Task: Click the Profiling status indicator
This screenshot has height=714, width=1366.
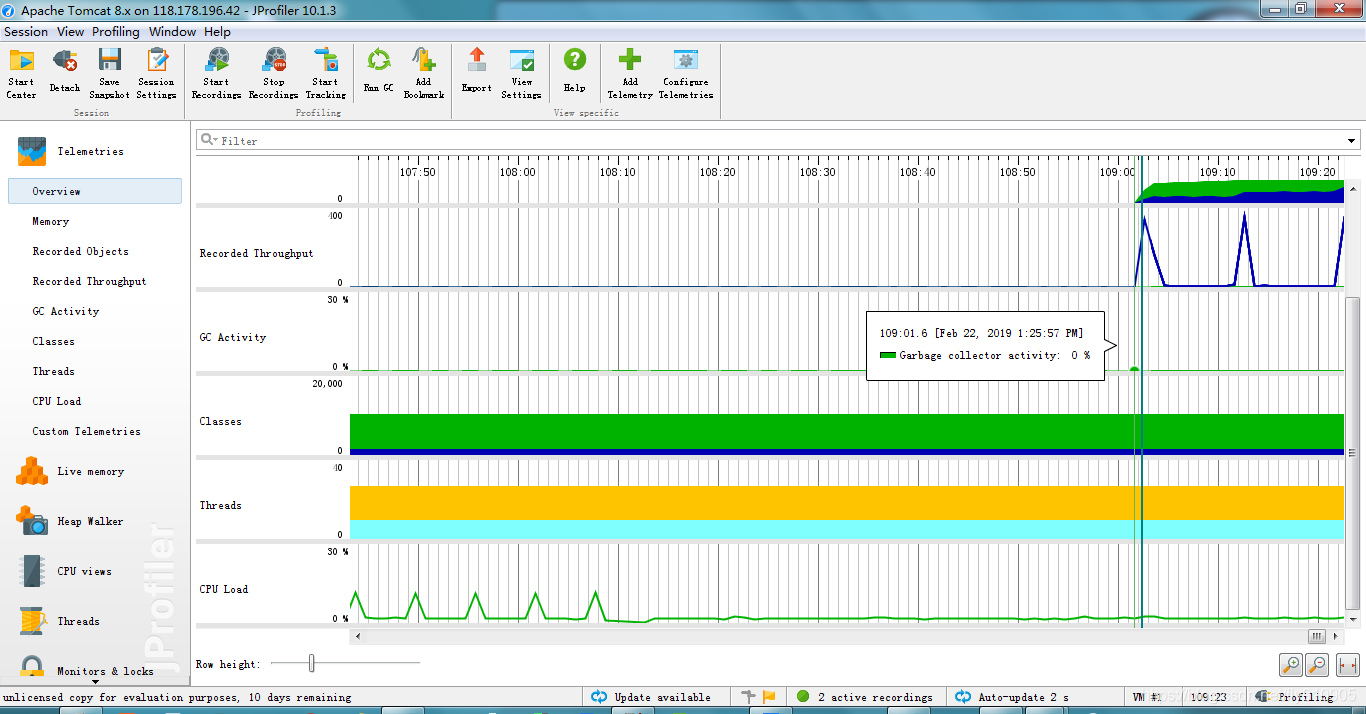Action: pyautogui.click(x=1297, y=697)
